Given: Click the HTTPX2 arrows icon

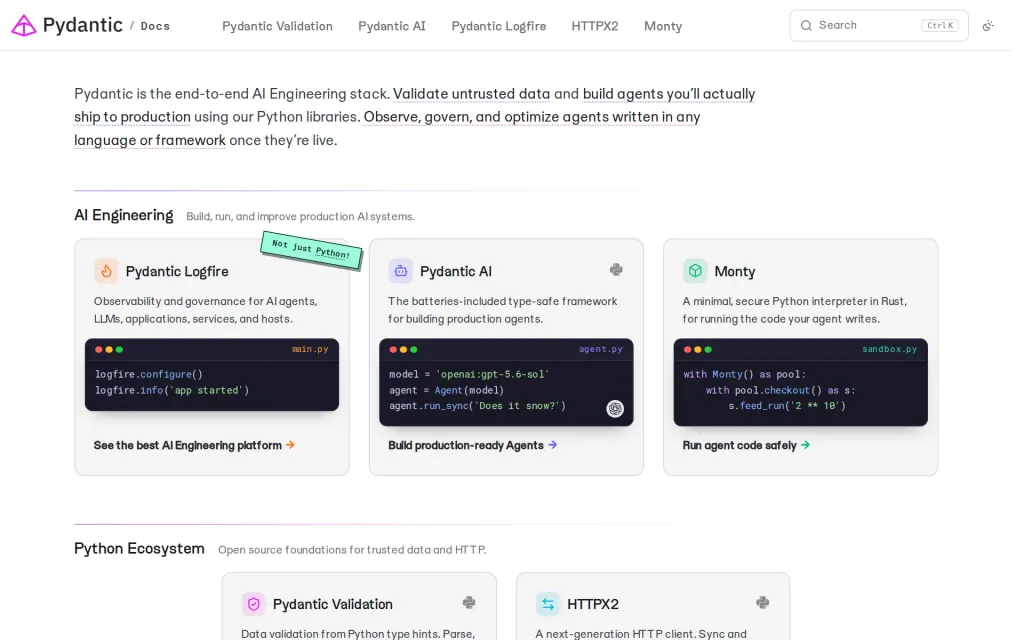Looking at the screenshot, I should click(548, 604).
